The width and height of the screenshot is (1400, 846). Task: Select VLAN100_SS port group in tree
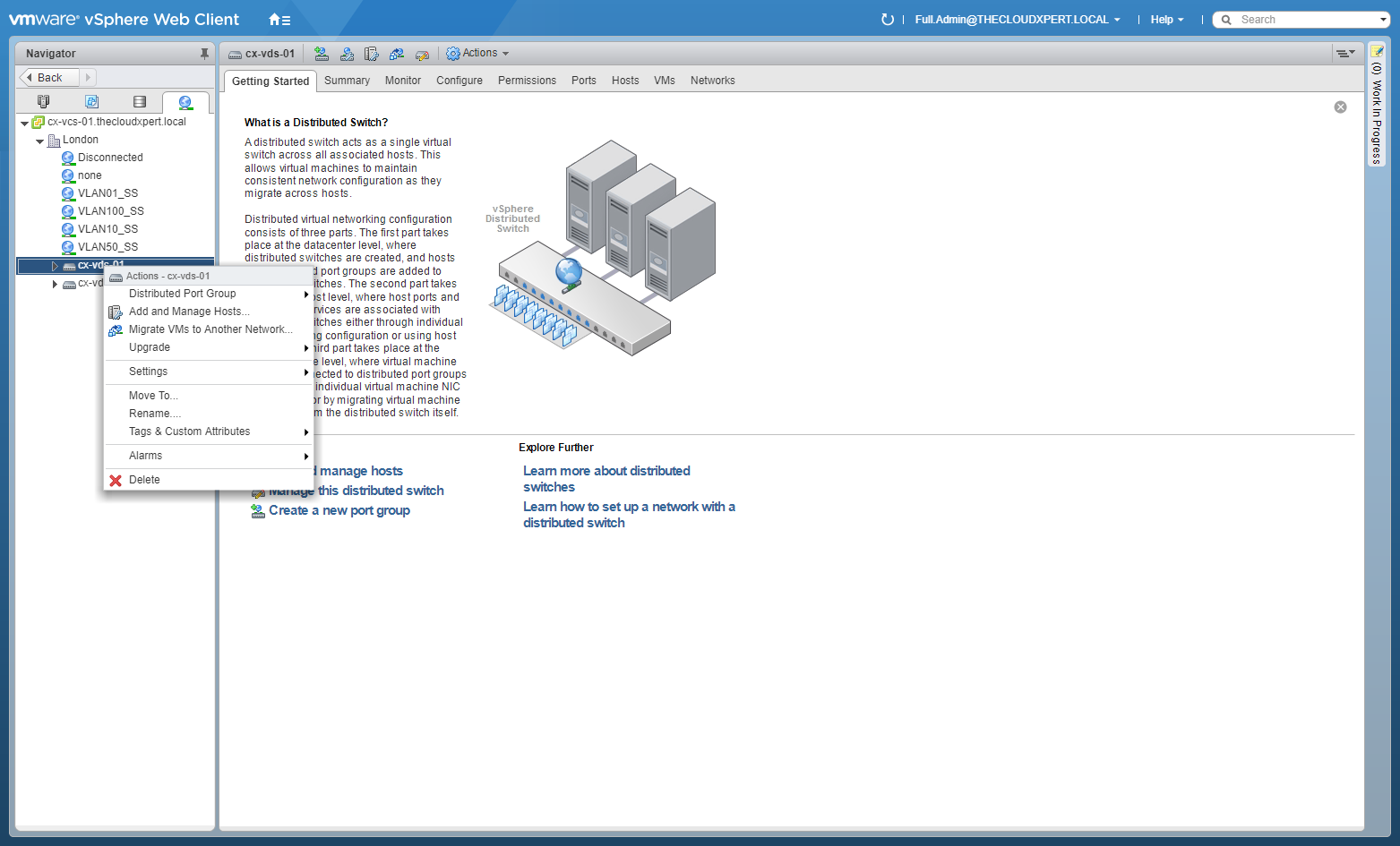[110, 211]
